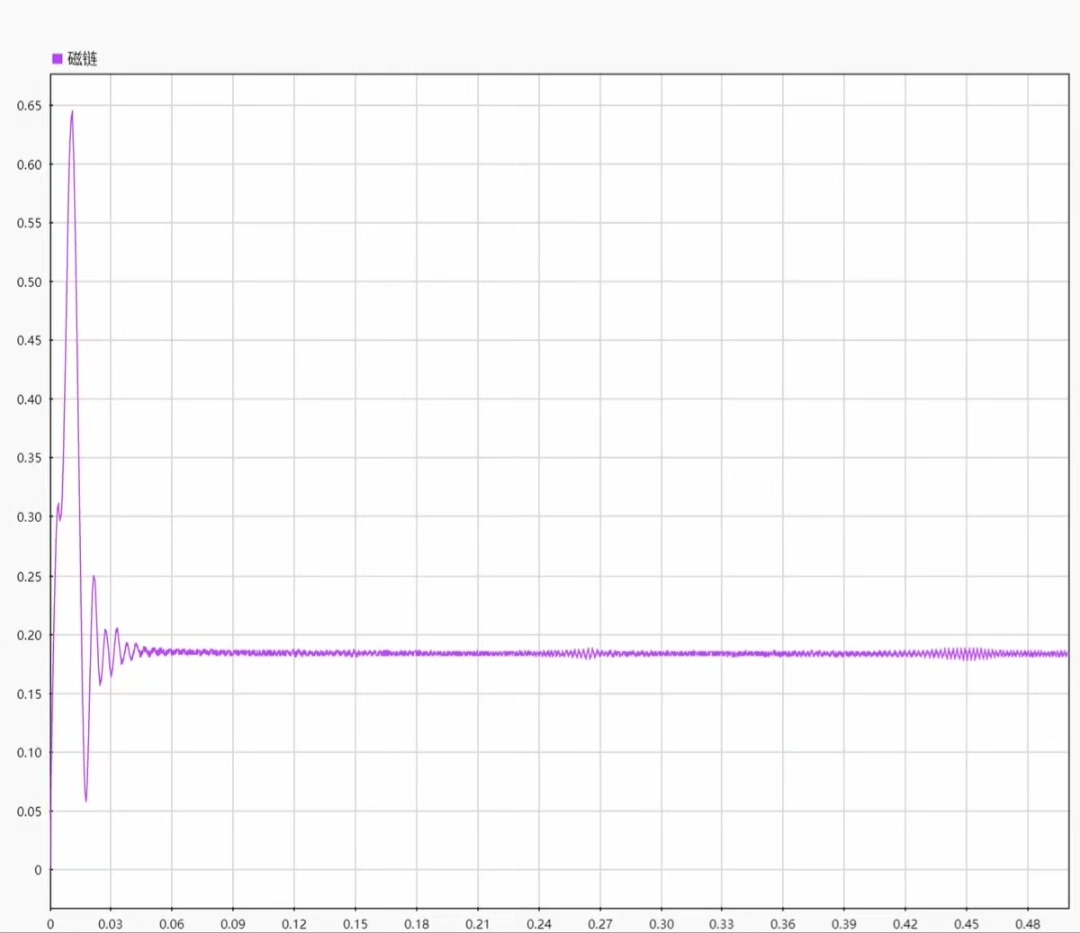Click the y-axis value 0.05

click(29, 812)
